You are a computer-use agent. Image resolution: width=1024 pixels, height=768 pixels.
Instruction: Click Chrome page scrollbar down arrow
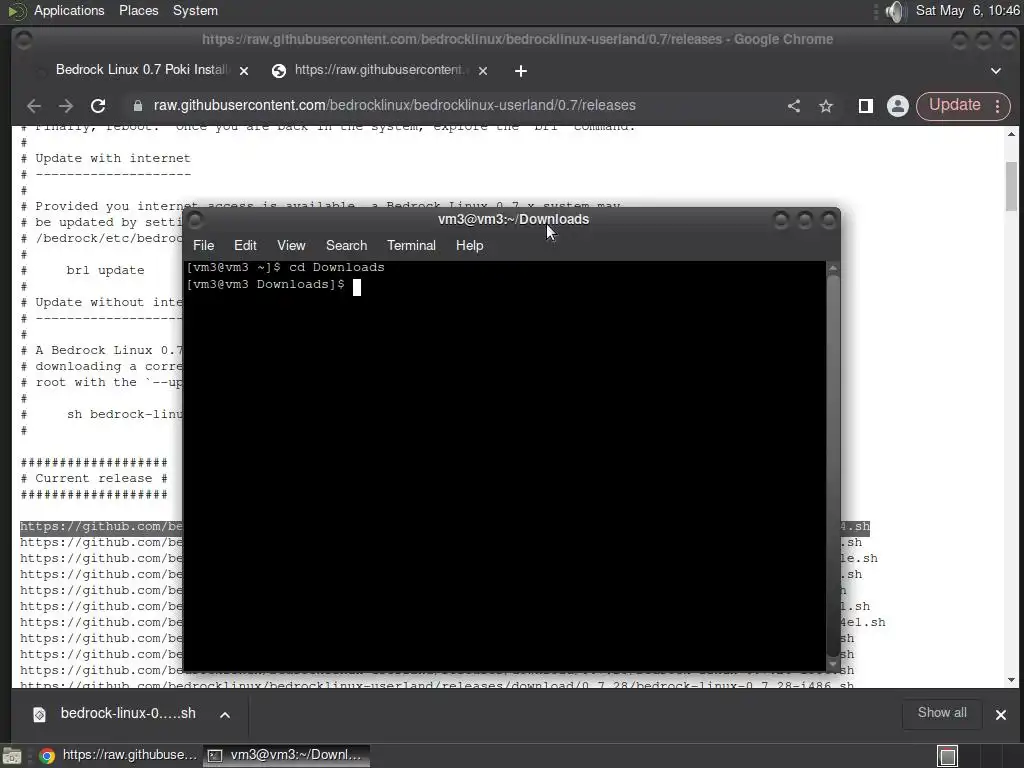1012,680
